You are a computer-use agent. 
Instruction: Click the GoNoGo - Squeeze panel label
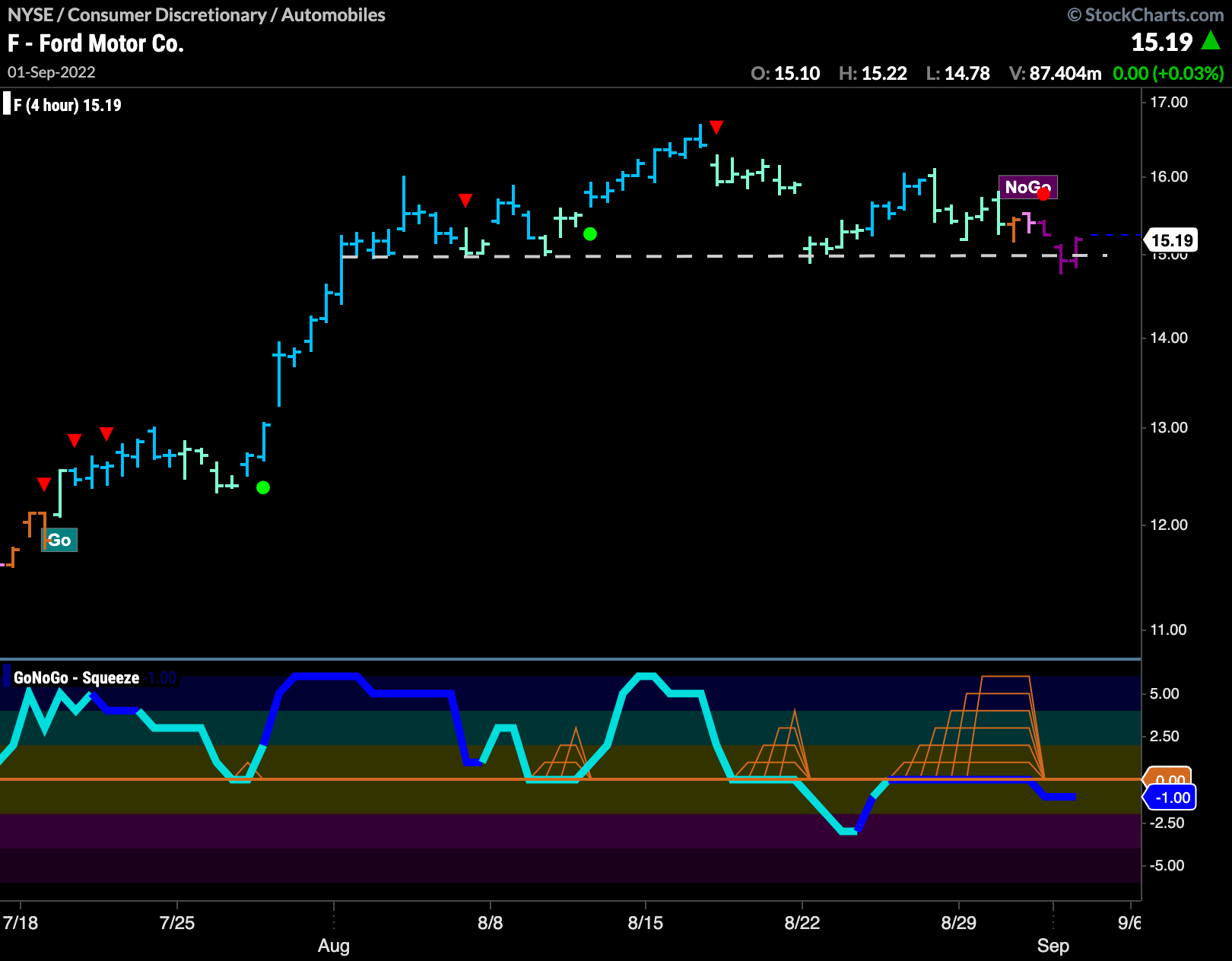[76, 677]
